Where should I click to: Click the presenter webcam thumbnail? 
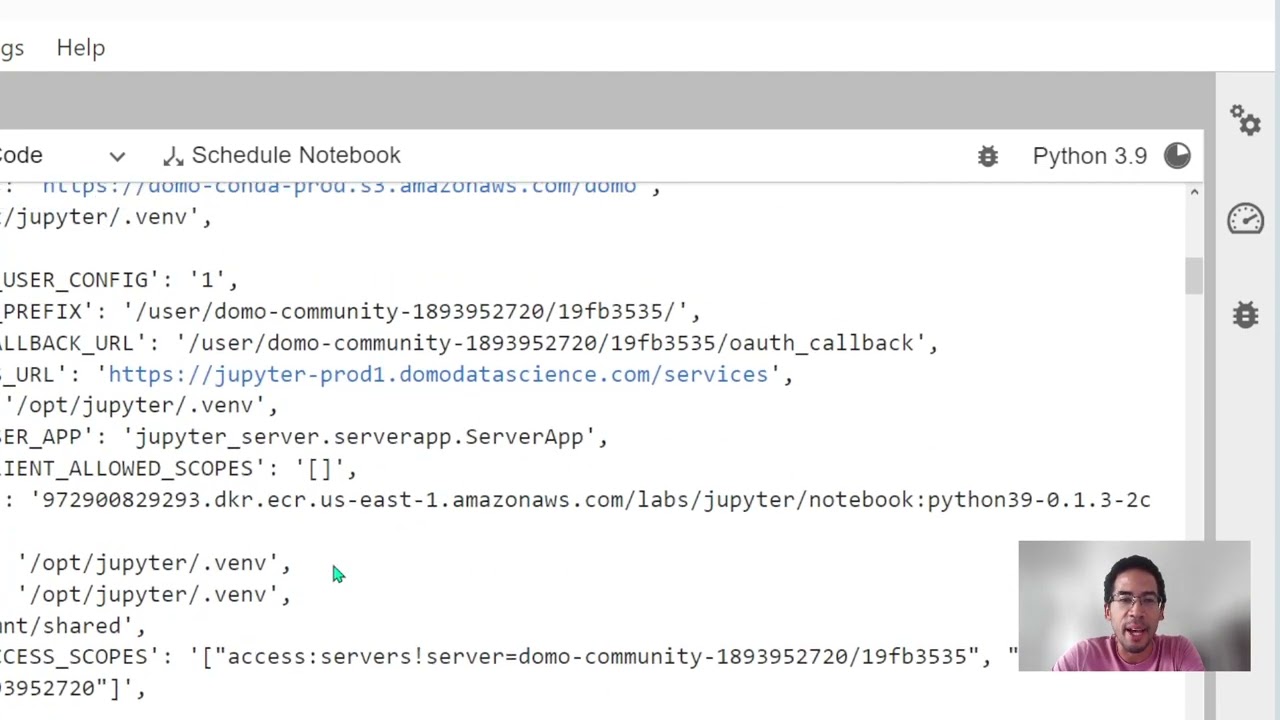tap(1134, 606)
